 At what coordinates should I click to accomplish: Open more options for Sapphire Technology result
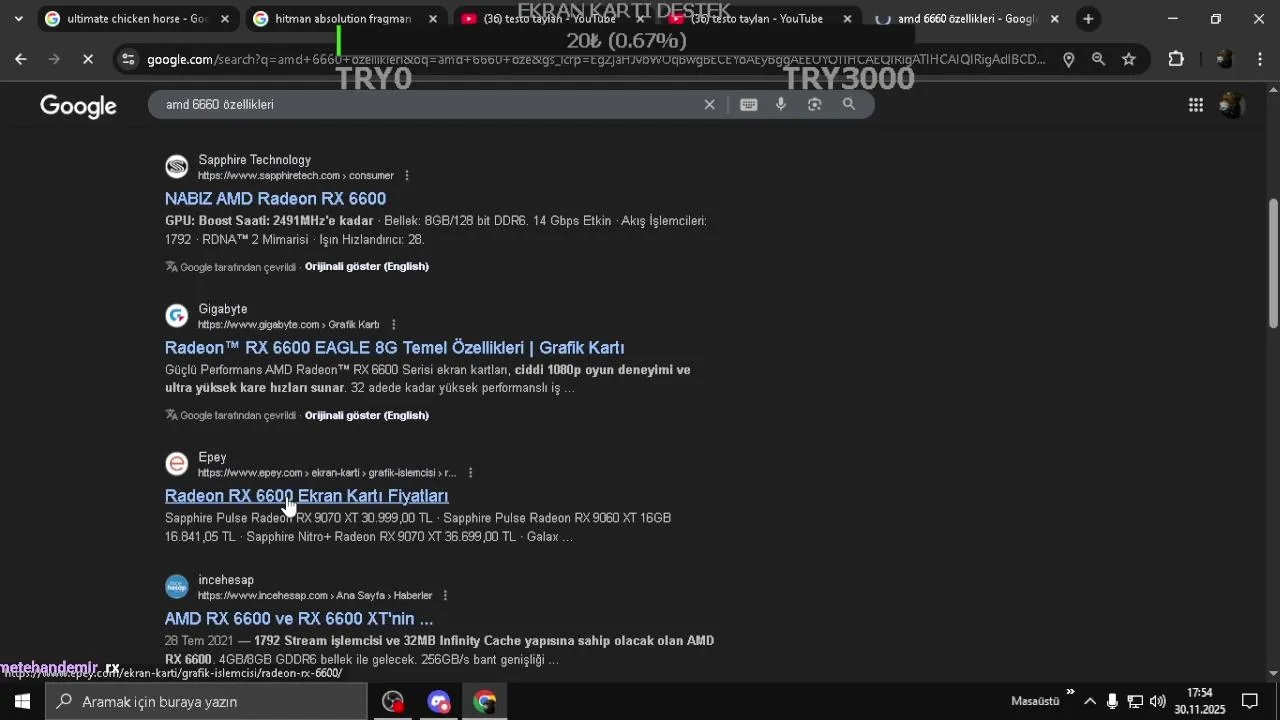406,176
